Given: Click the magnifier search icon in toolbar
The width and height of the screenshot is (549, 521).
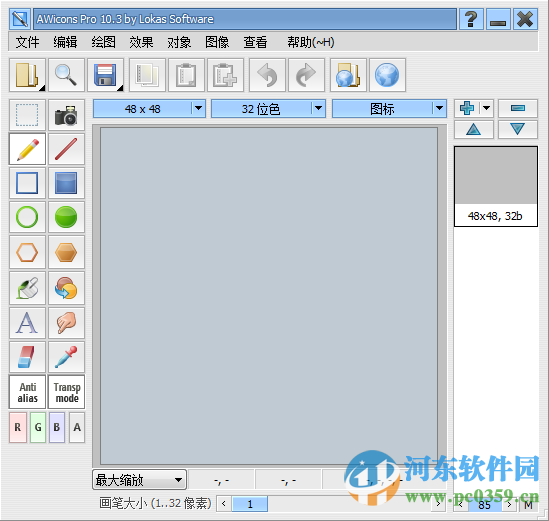Looking at the screenshot, I should pyautogui.click(x=66, y=75).
